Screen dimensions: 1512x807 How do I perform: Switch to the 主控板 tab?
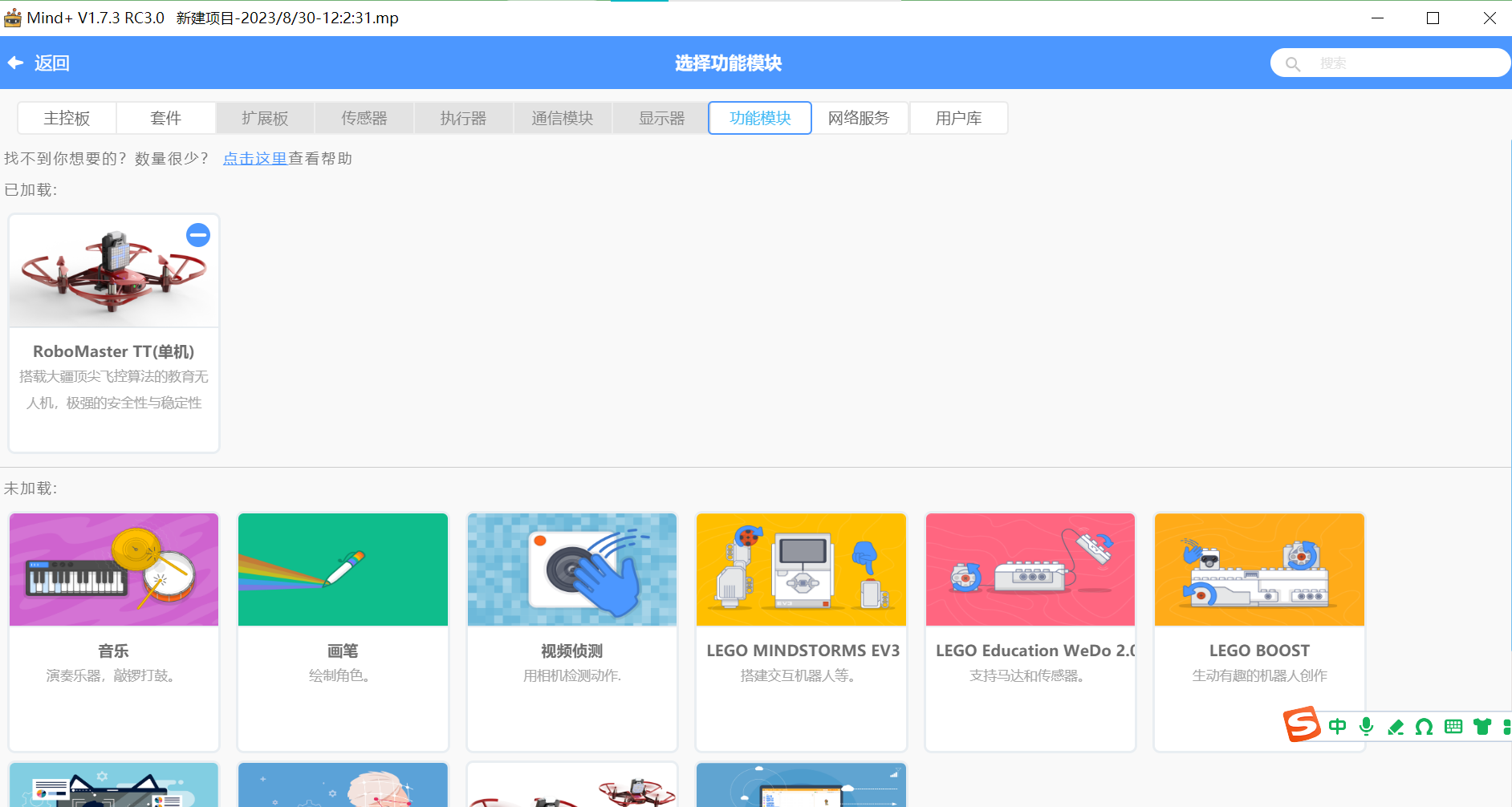tap(67, 118)
